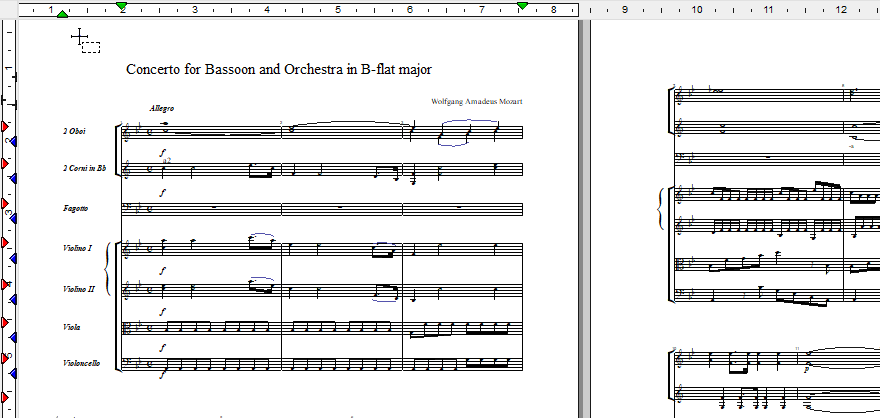Click the Wolfgang Amadeus Mozart composer text
This screenshot has height=418, width=880.
pyautogui.click(x=477, y=102)
